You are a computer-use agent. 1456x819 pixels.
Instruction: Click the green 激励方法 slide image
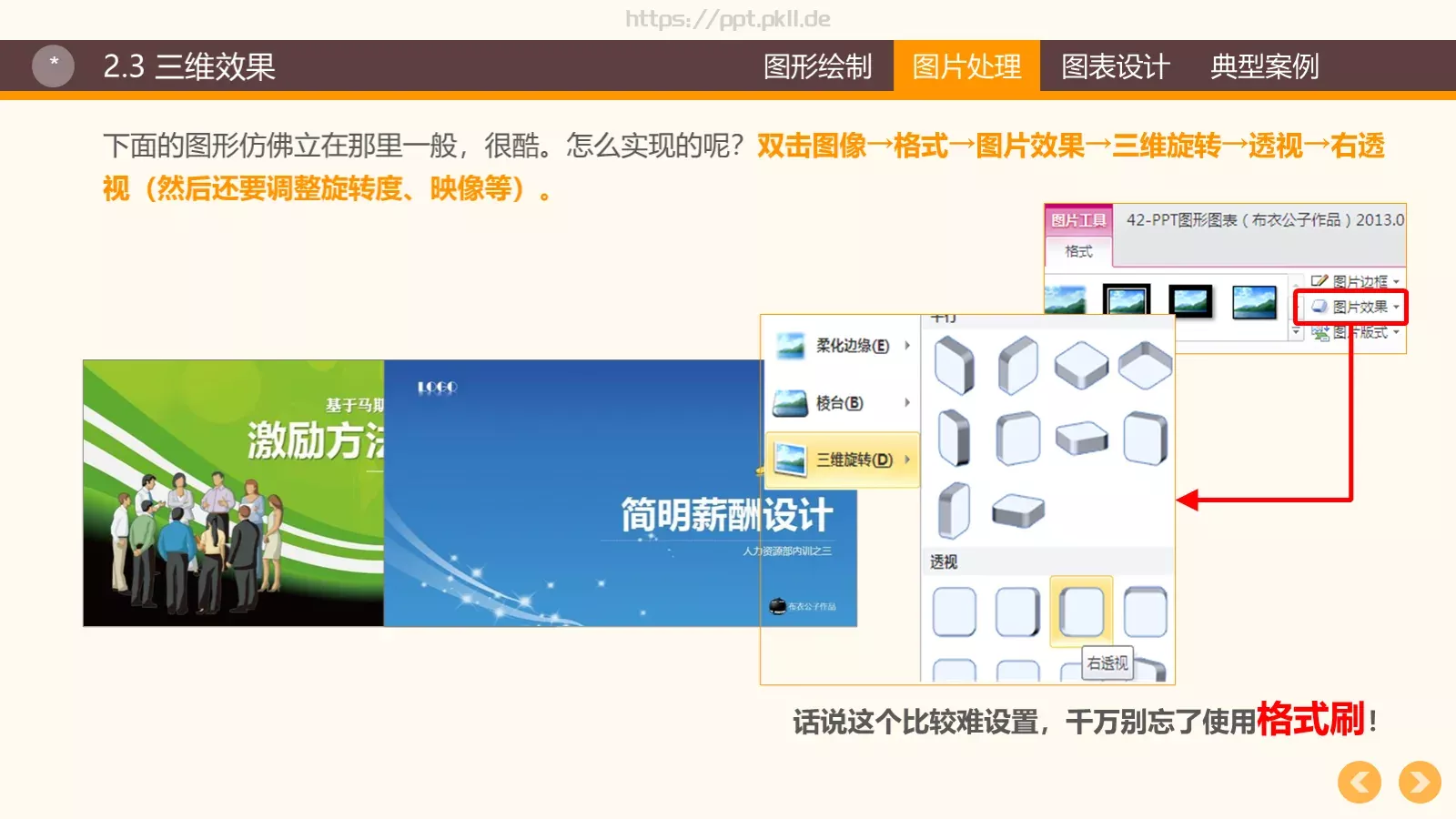[234, 493]
